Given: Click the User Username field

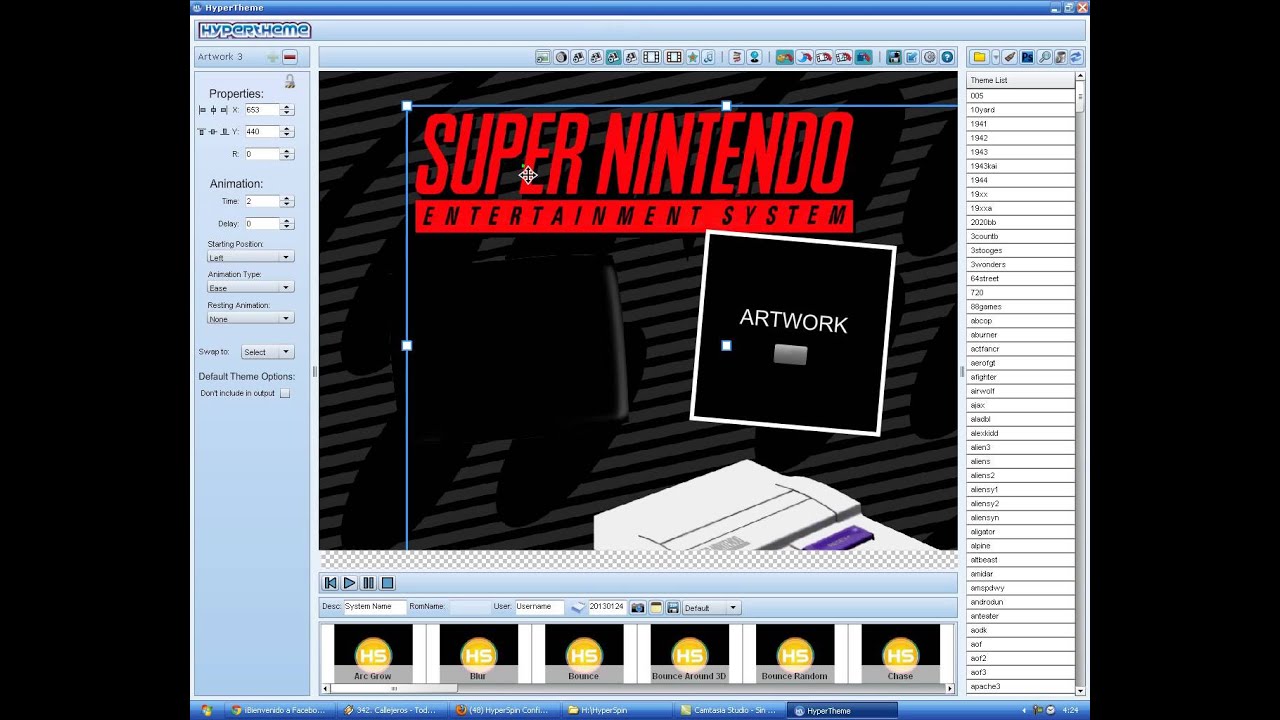Looking at the screenshot, I should (x=540, y=607).
